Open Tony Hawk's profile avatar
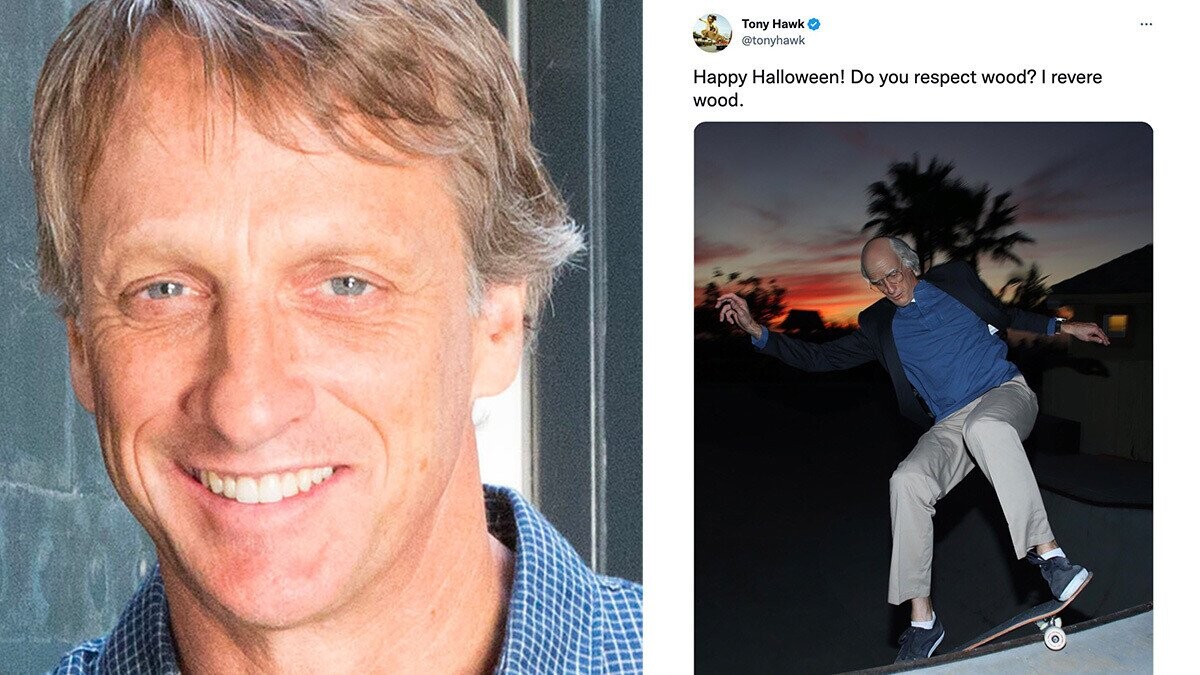1200x675 pixels. click(711, 32)
